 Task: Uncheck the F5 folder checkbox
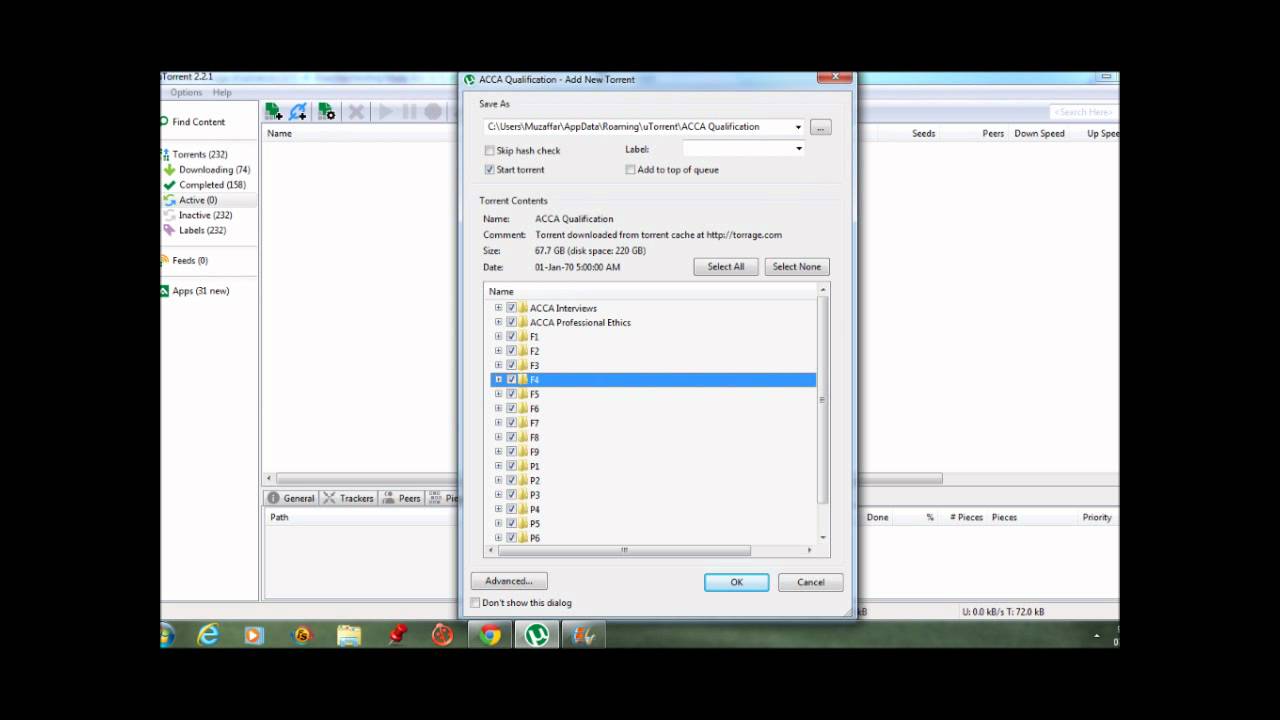tap(511, 394)
